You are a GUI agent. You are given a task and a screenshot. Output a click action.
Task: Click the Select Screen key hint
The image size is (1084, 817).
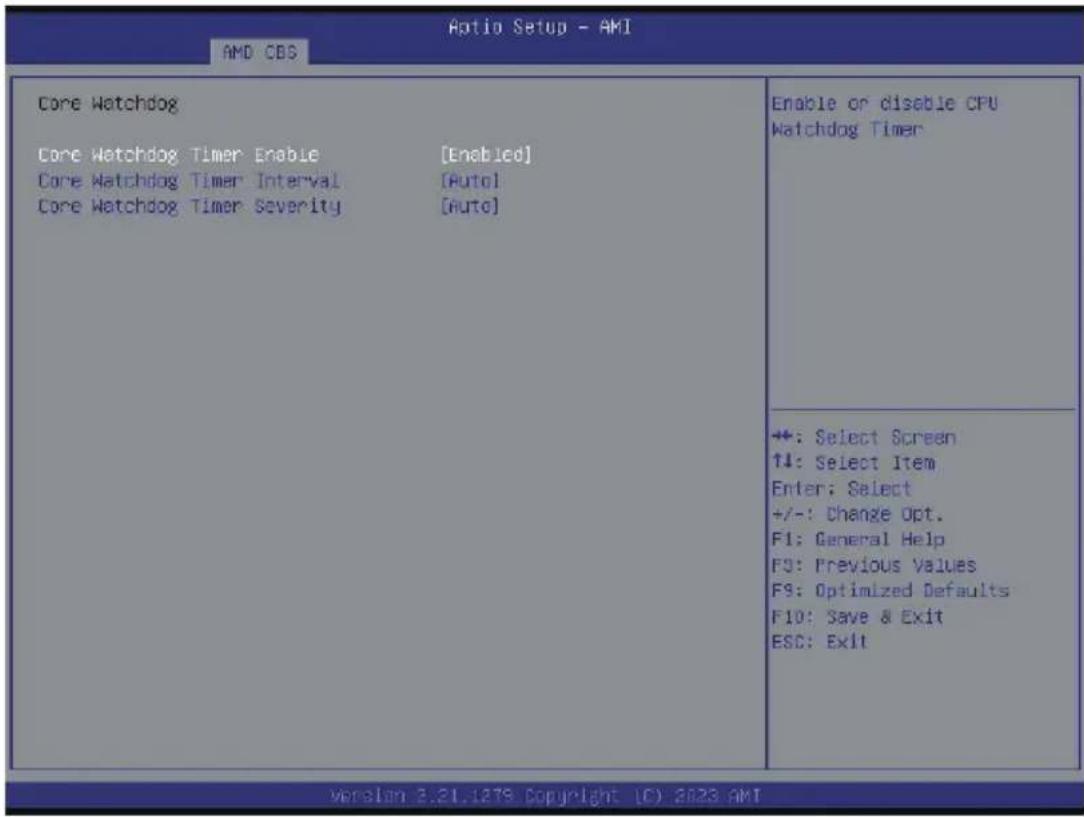click(x=863, y=438)
